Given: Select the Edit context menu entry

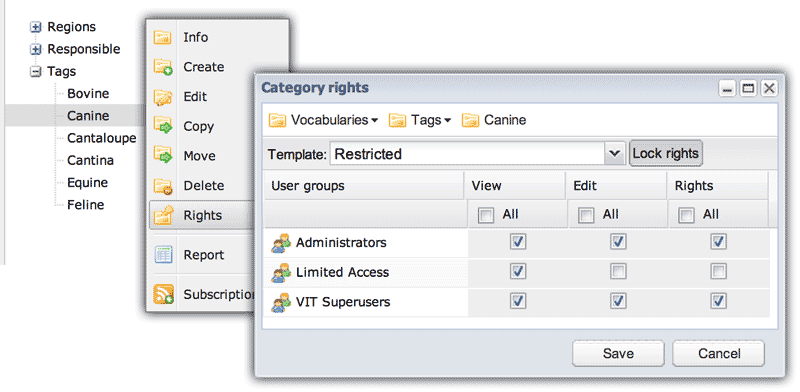Looking at the screenshot, I should pyautogui.click(x=195, y=97).
